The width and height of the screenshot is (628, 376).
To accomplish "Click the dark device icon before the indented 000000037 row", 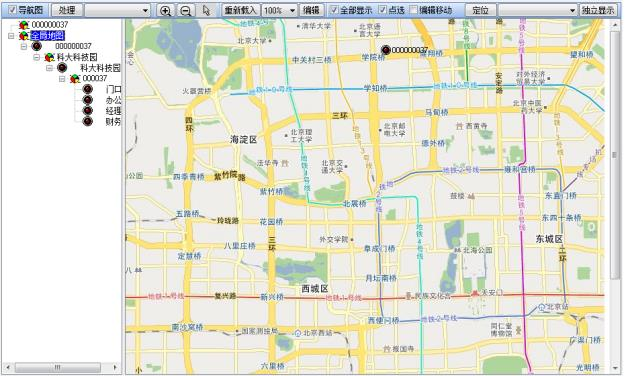I will (36, 46).
